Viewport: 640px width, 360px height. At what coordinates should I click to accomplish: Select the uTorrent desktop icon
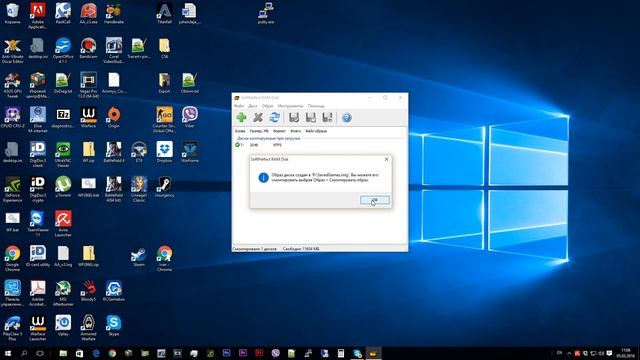click(63, 187)
